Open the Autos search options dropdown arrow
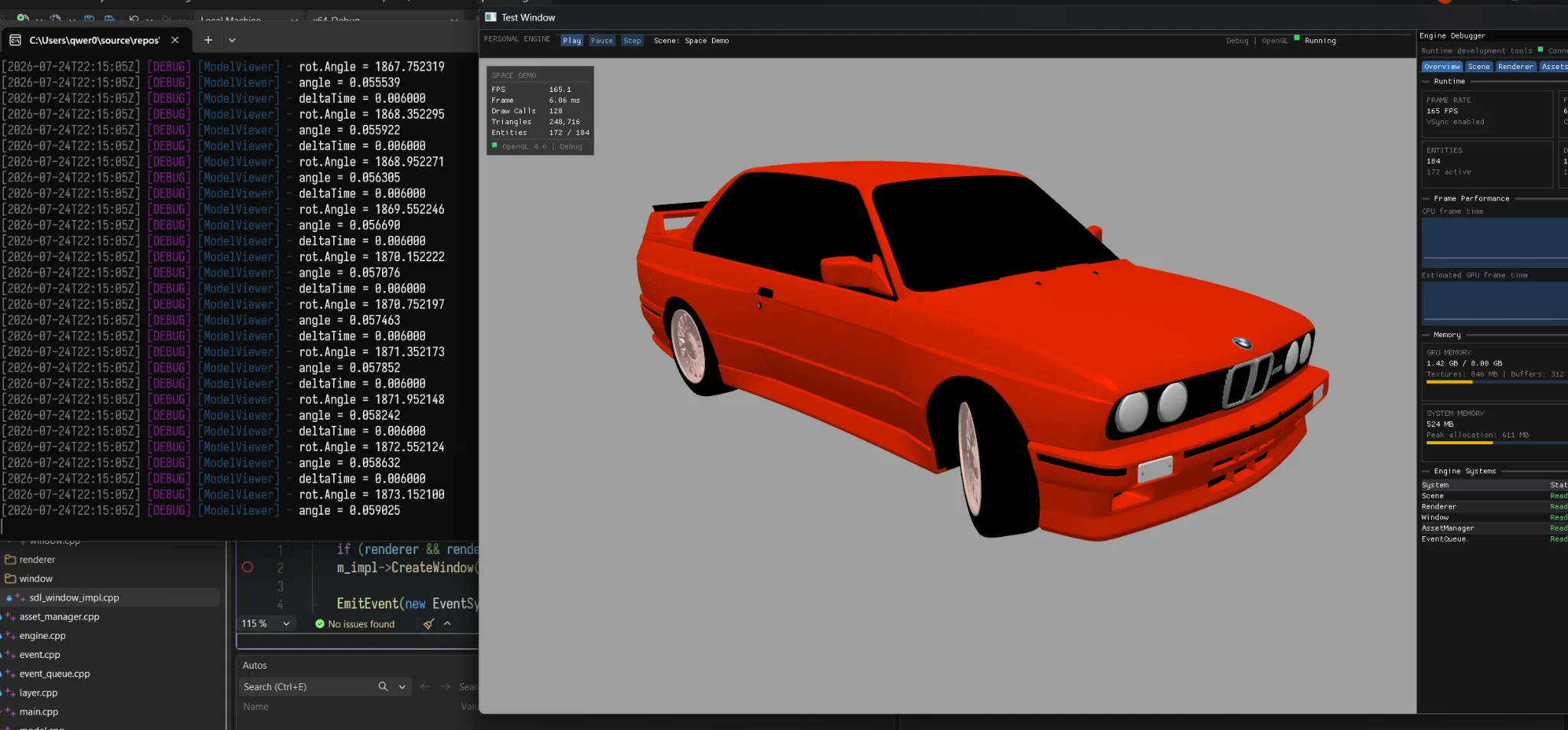The image size is (1568, 730). [x=402, y=686]
